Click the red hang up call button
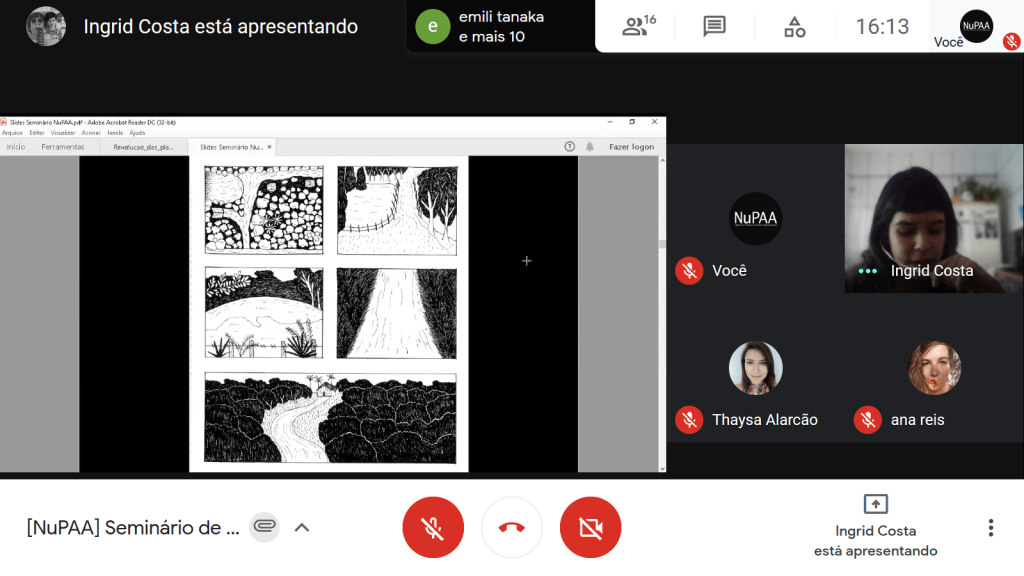 511,527
